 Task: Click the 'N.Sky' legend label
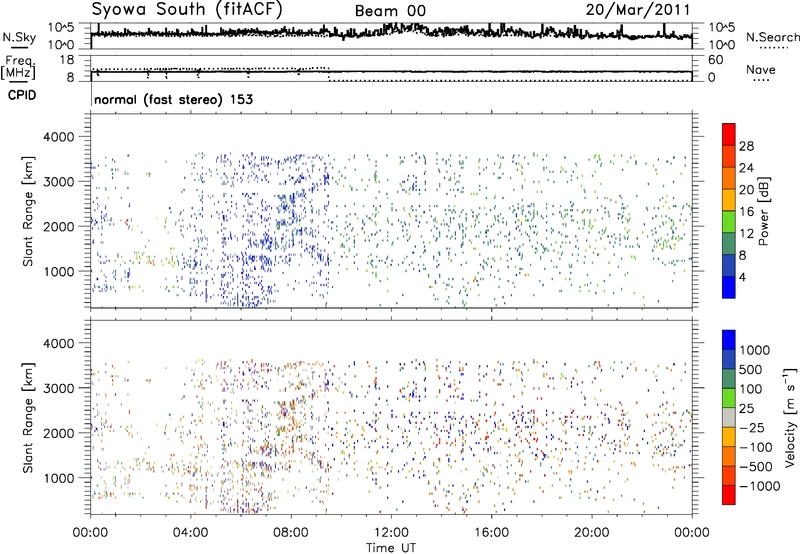pos(19,37)
